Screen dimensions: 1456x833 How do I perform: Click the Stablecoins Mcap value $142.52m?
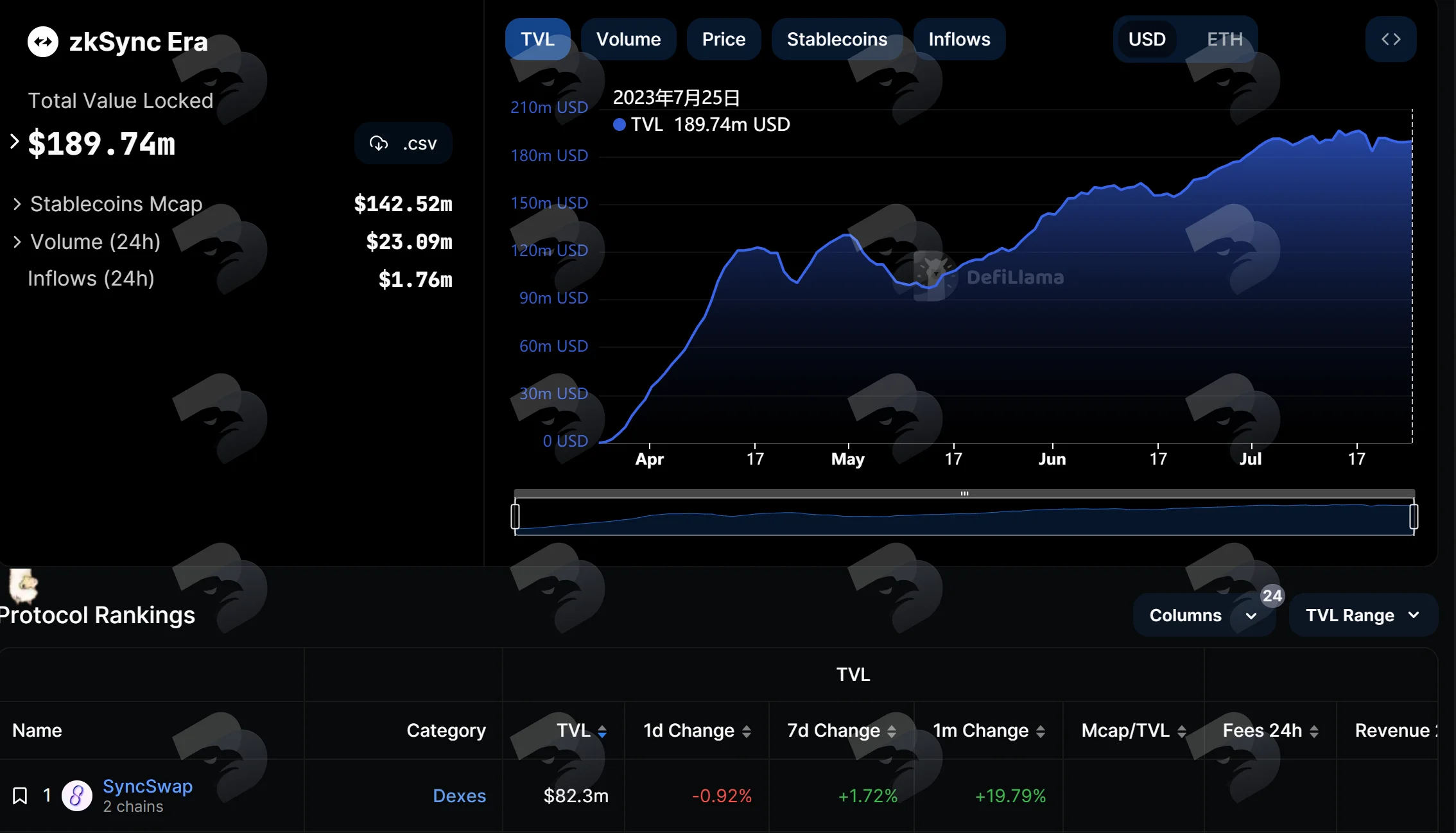pos(403,204)
